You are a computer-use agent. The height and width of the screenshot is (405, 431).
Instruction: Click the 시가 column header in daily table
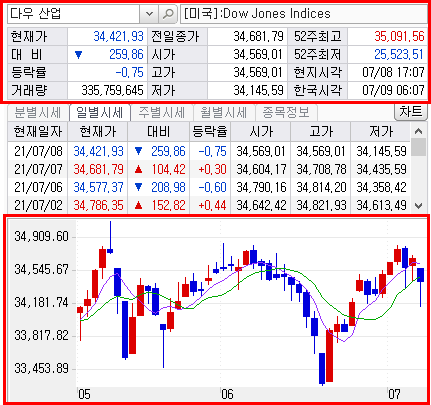click(x=260, y=132)
